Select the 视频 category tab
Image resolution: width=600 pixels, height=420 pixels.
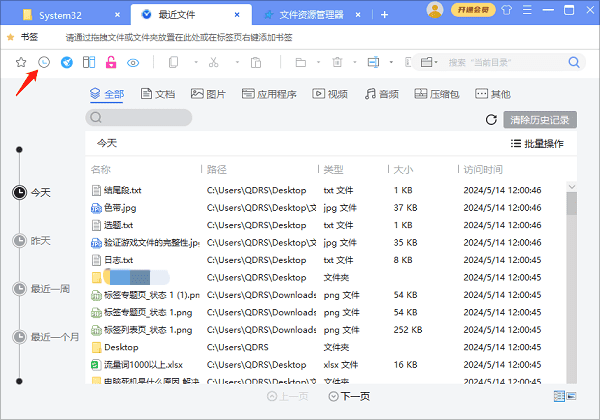click(x=330, y=94)
